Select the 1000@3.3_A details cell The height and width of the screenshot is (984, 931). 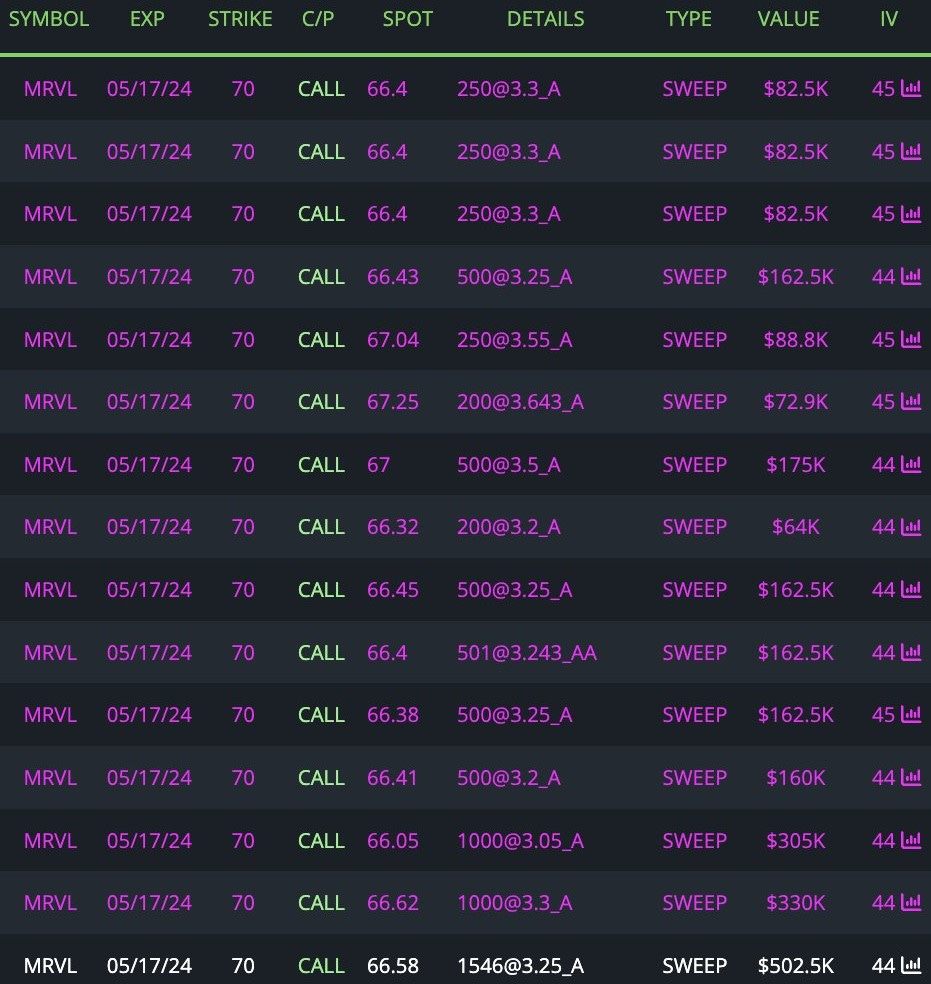pyautogui.click(x=514, y=902)
